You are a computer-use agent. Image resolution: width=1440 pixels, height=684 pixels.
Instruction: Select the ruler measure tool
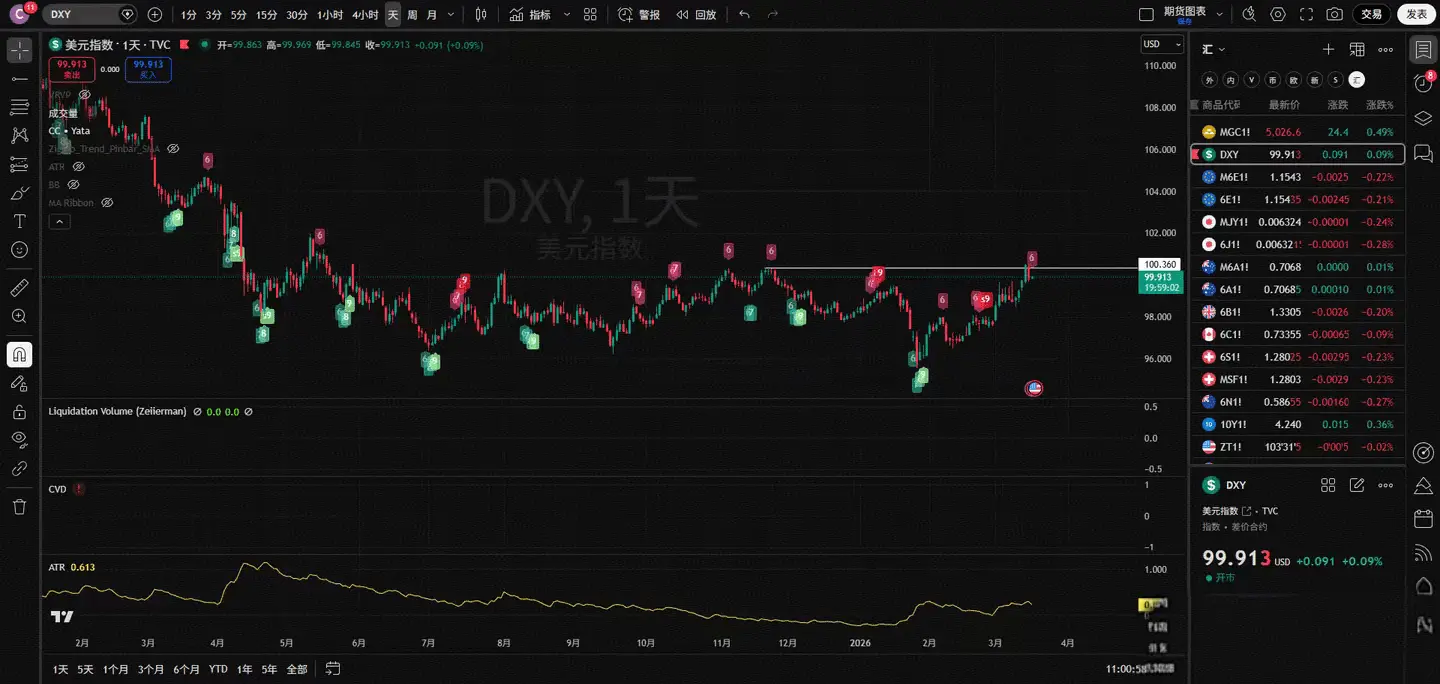pos(19,288)
